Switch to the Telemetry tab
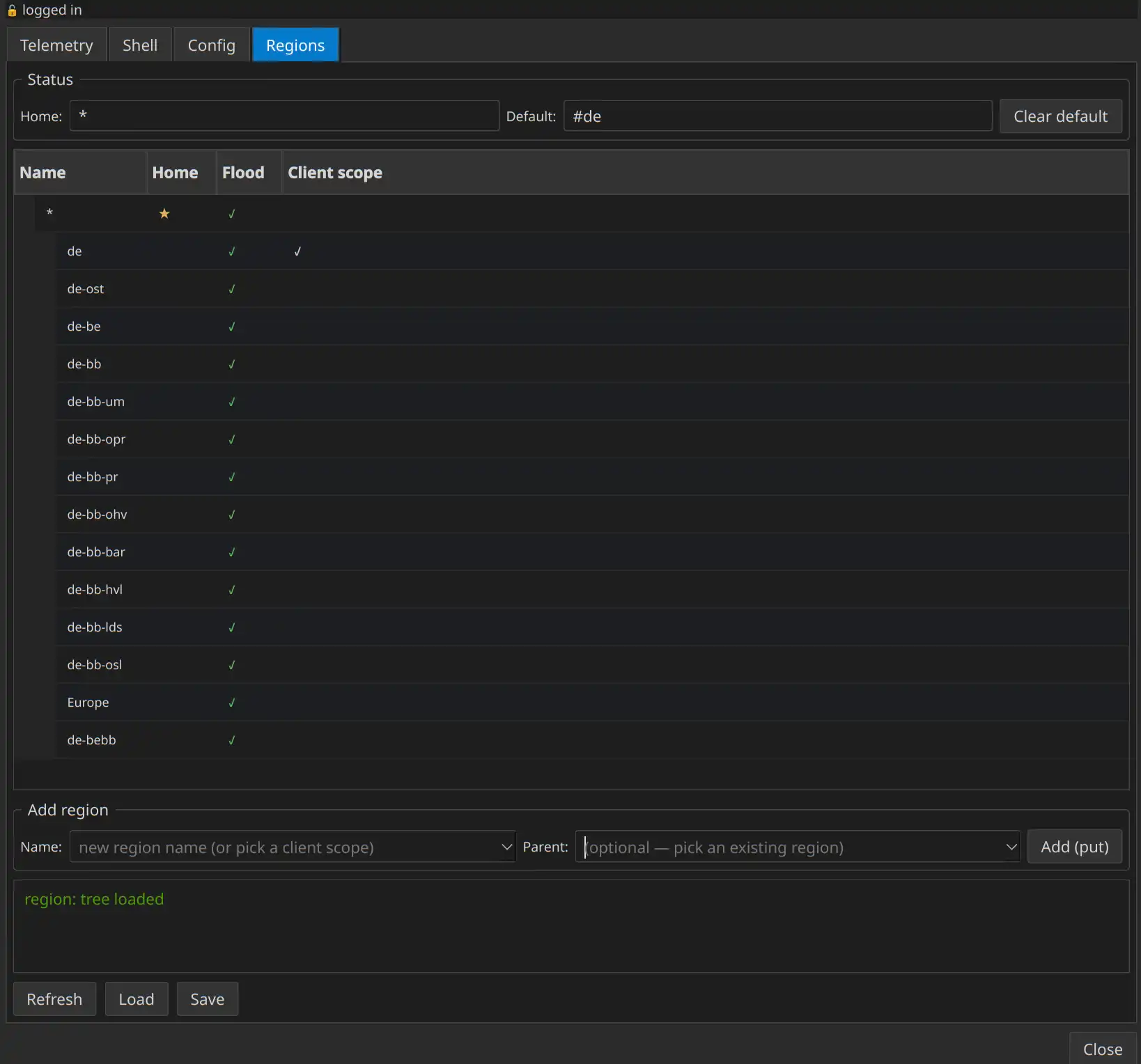Viewport: 1141px width, 1064px height. (56, 45)
